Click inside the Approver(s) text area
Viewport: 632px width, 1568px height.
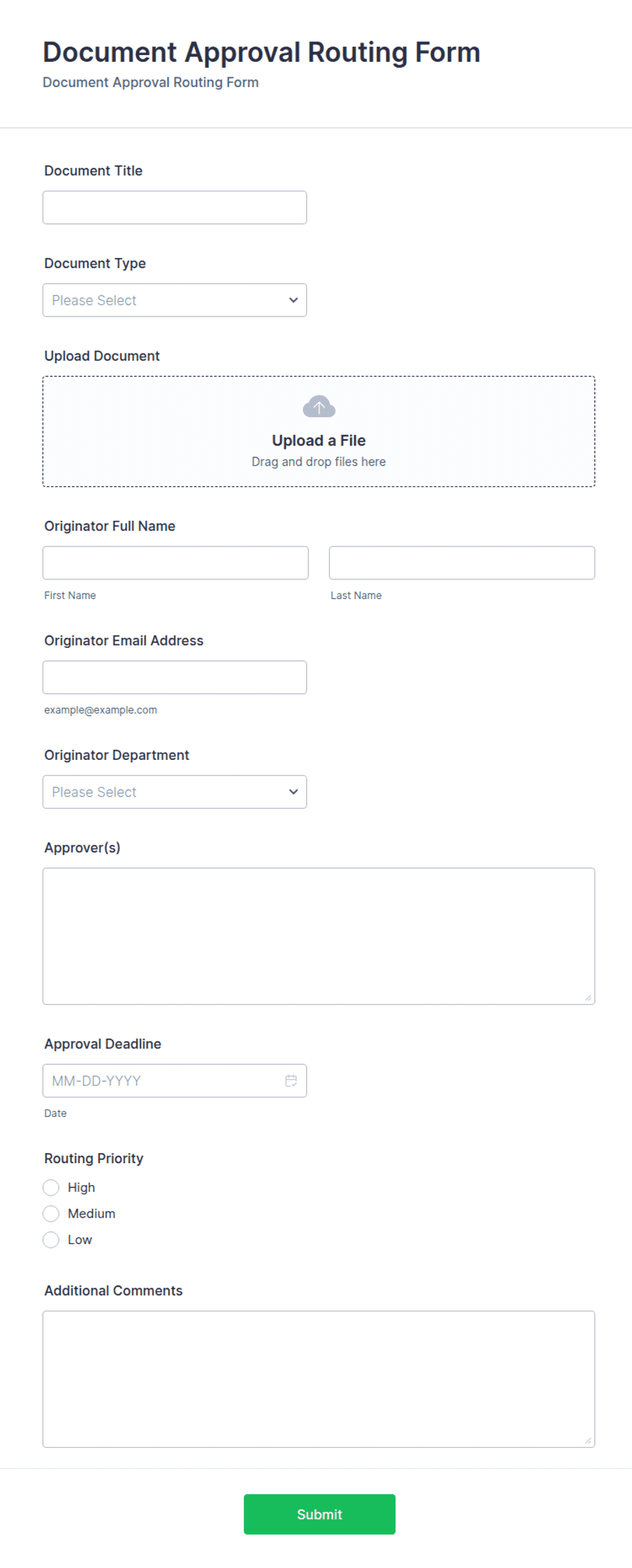point(319,936)
